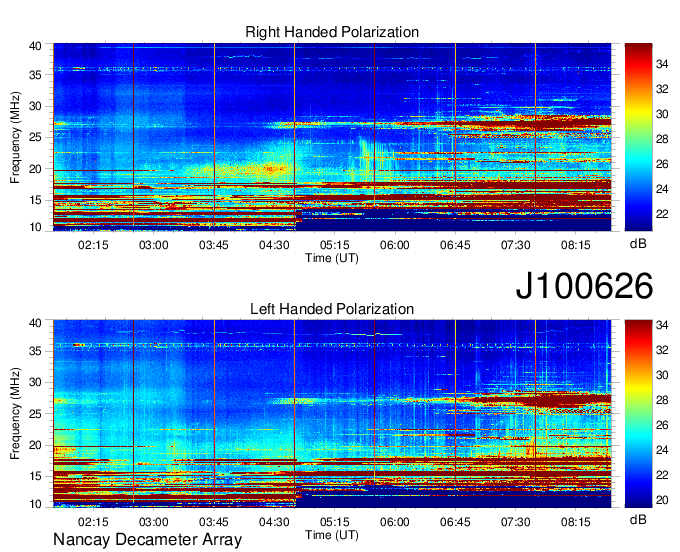Viewport: 680px width, 552px height.
Task: Click the "06:45" time tick of the left-handed plot
Action: 455,522
